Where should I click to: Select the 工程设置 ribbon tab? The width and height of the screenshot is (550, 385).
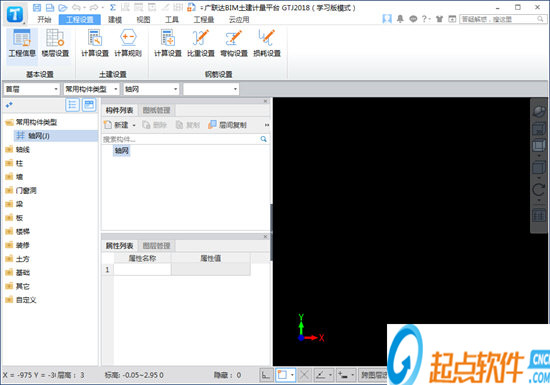click(80, 20)
